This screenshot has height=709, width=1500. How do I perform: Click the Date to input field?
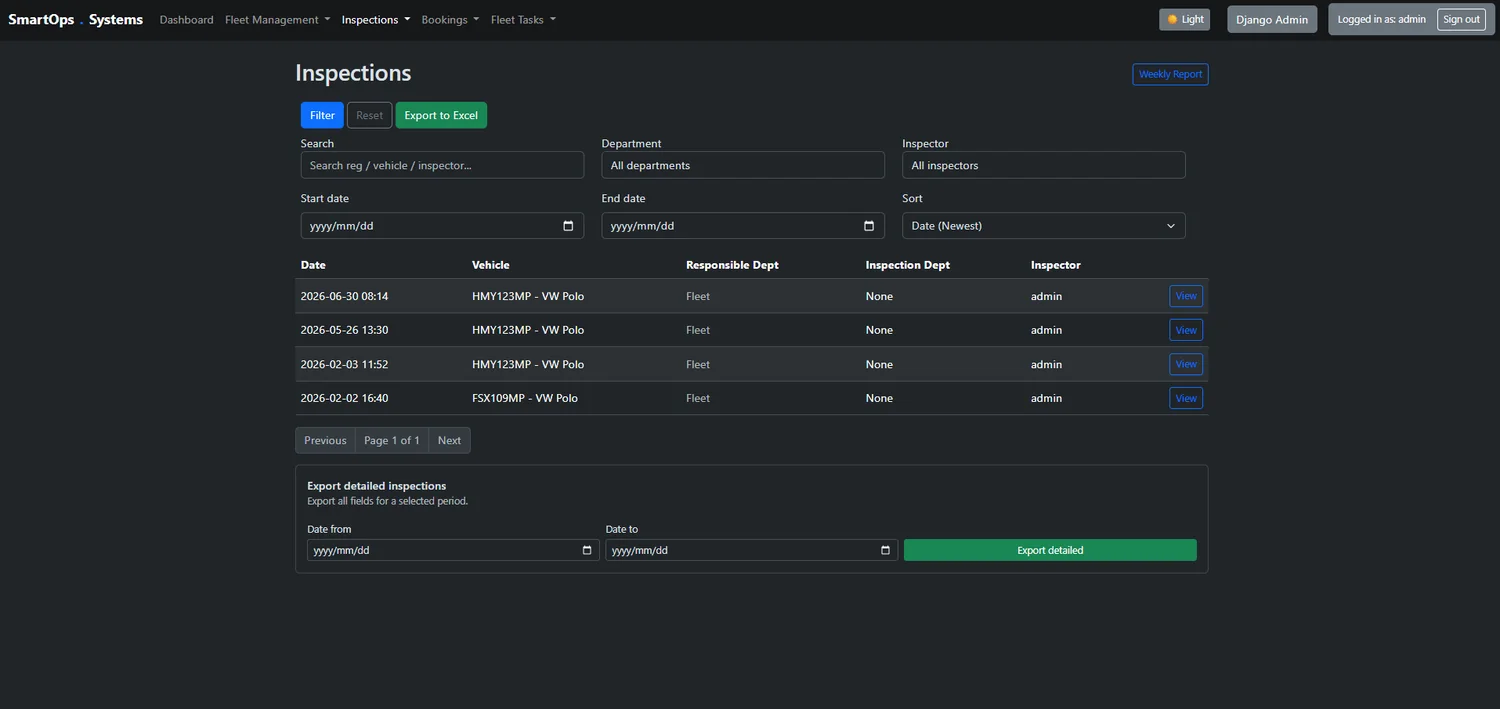tap(751, 550)
